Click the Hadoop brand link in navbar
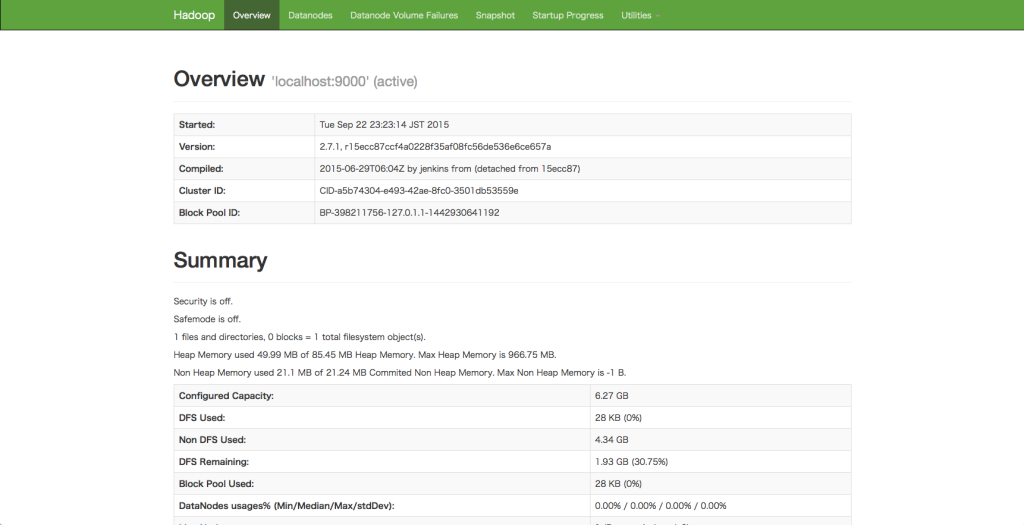Screen dimensions: 1024x525 point(193,15)
